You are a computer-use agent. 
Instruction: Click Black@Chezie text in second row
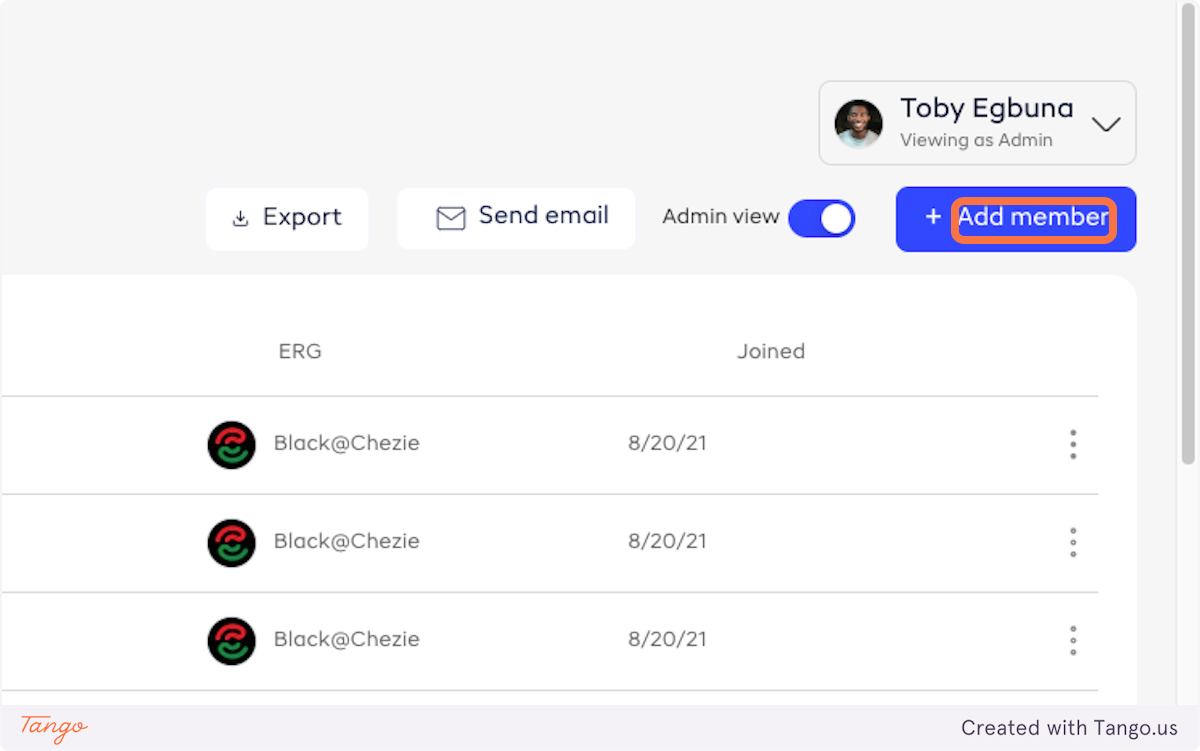point(346,542)
